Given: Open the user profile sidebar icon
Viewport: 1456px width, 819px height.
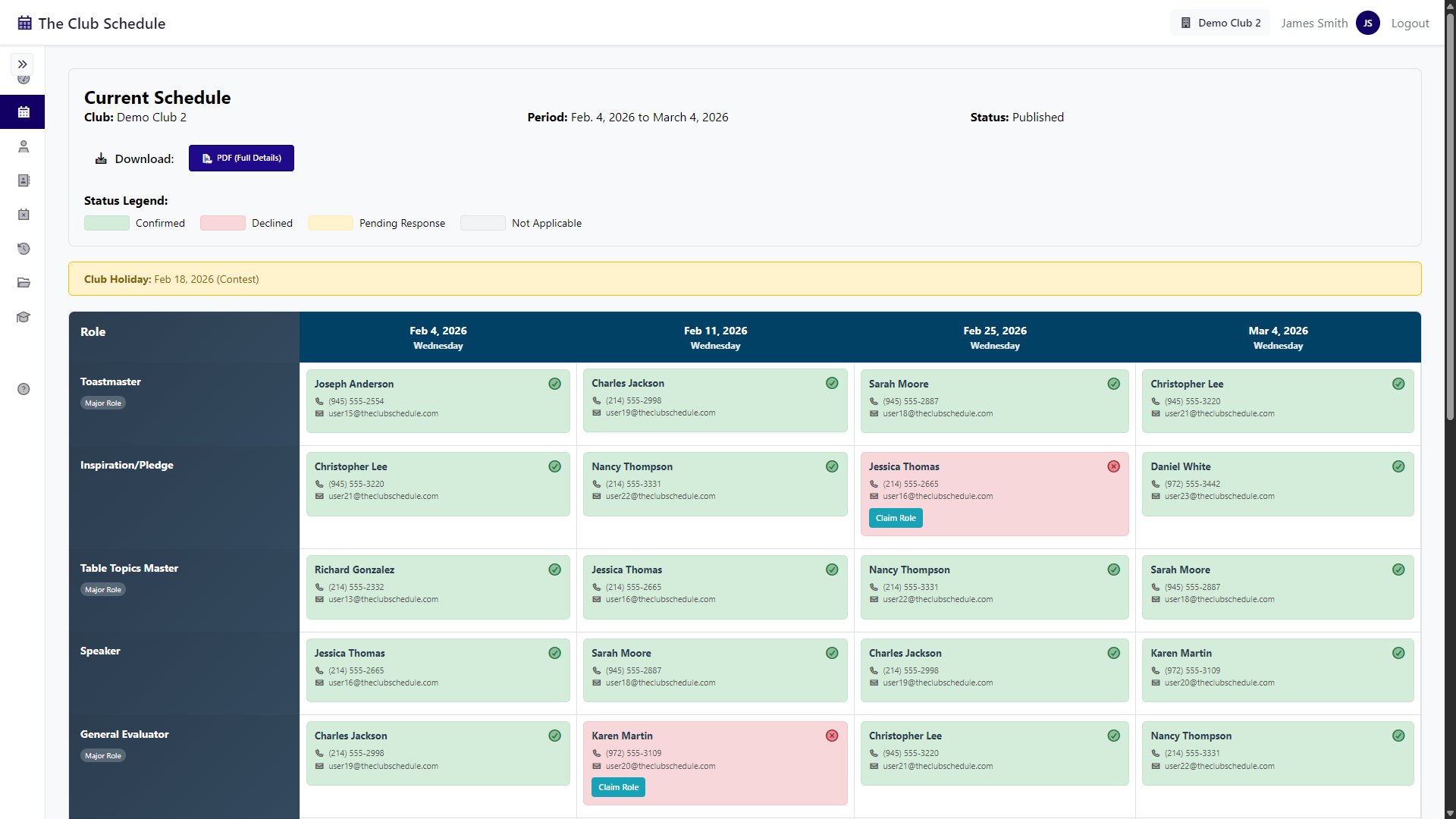Looking at the screenshot, I should pos(24,146).
